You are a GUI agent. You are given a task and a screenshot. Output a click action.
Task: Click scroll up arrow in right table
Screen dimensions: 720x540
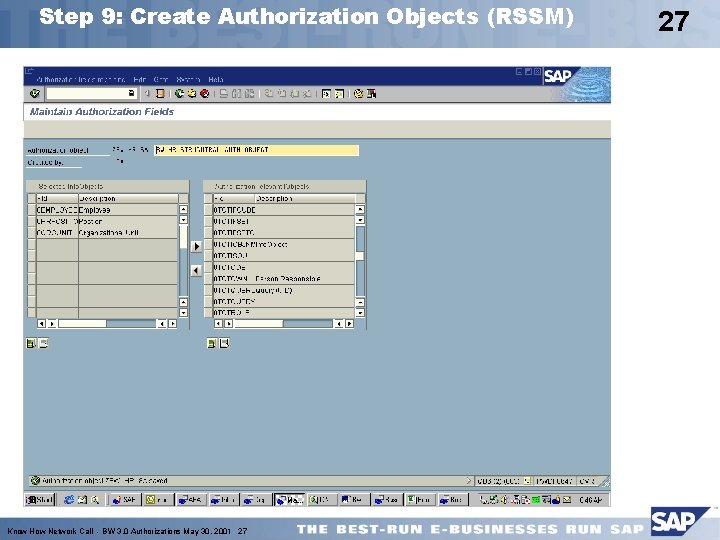(x=360, y=209)
